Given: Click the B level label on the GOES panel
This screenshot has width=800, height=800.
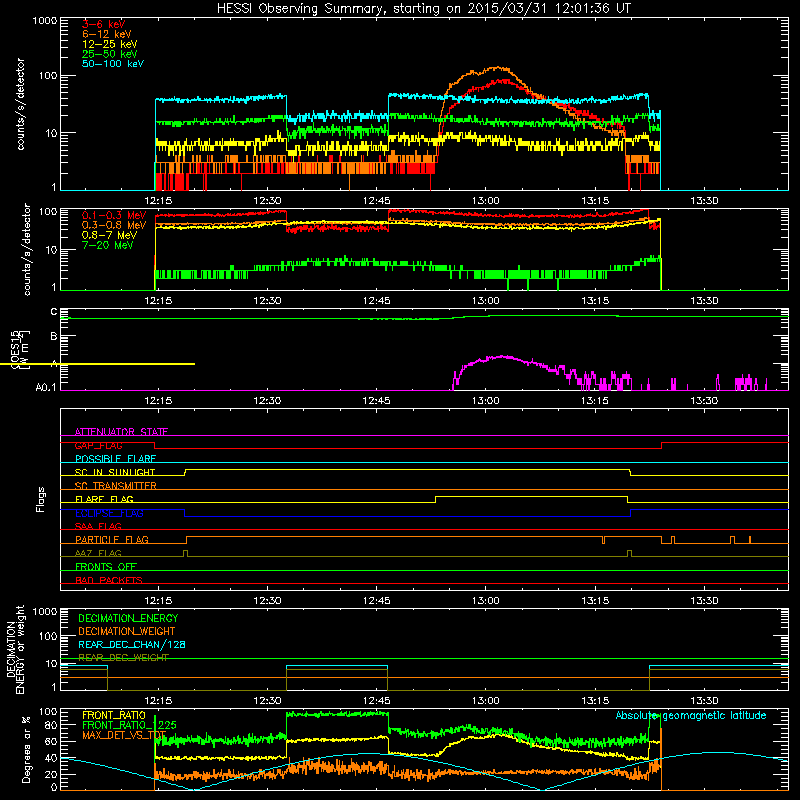Looking at the screenshot, I should (54, 336).
